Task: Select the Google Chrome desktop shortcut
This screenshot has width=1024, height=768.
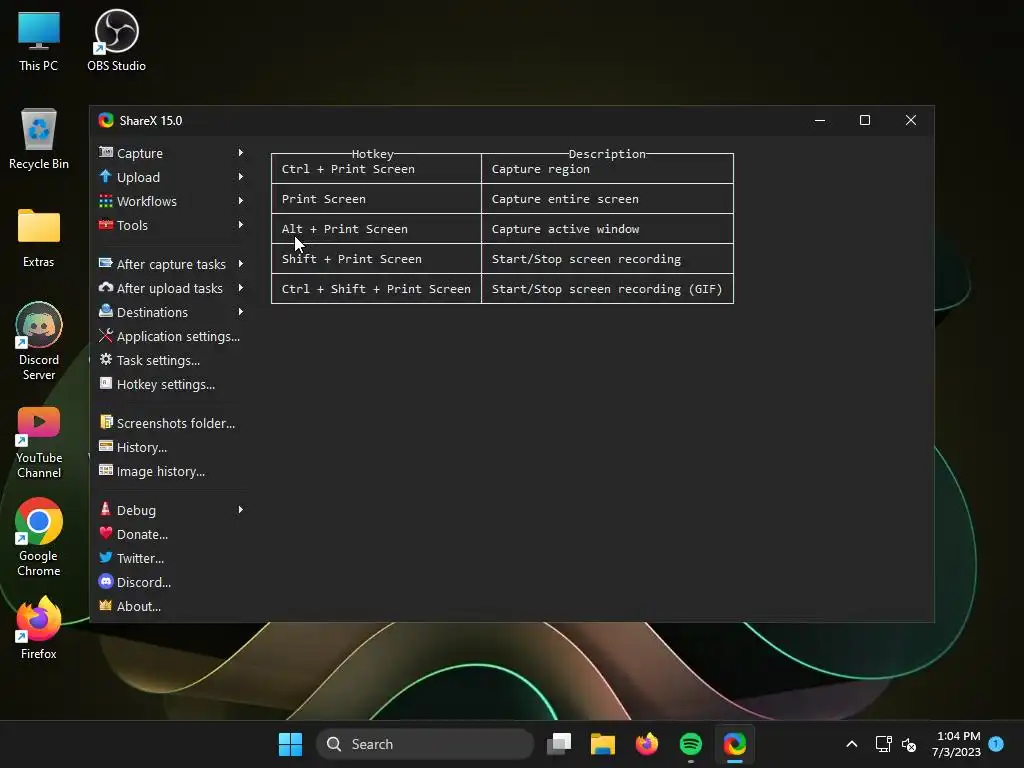Action: pos(39,537)
